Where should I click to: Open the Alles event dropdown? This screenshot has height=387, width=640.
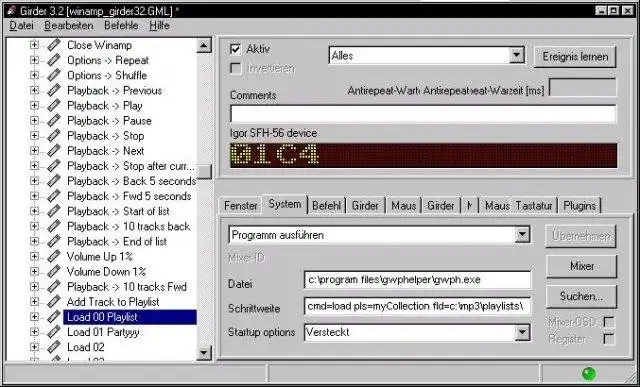517,55
